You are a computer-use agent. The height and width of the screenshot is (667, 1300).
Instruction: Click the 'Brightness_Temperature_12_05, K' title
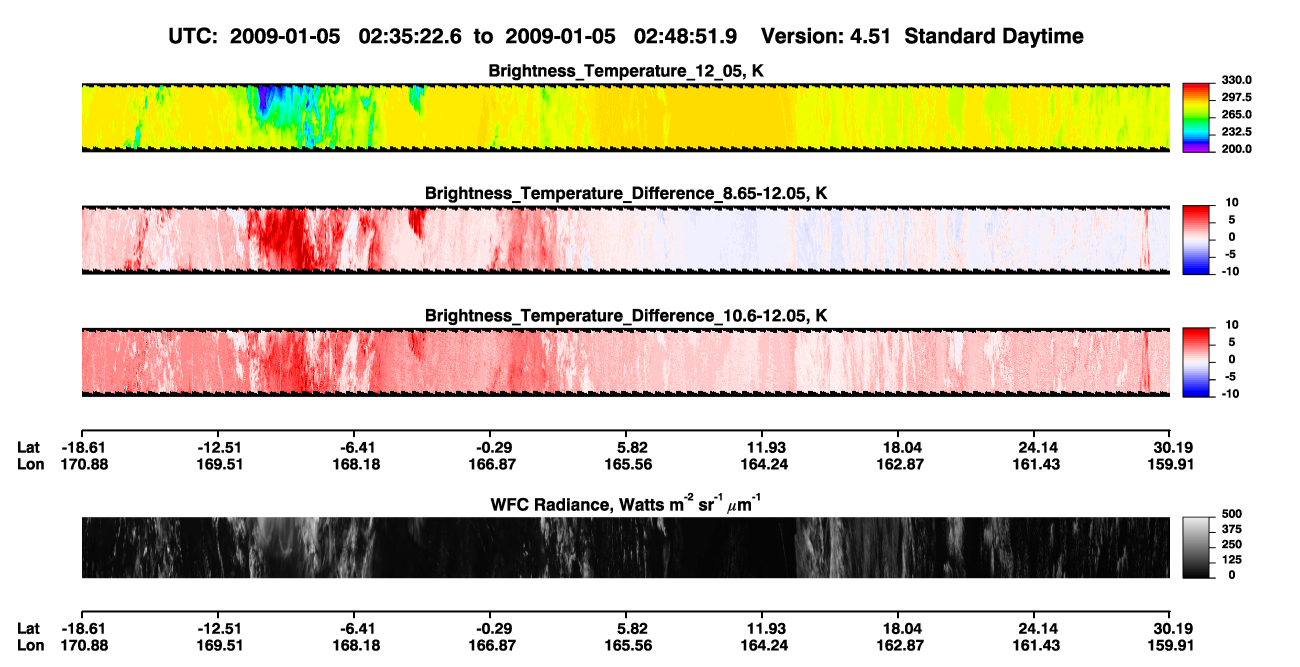[626, 71]
